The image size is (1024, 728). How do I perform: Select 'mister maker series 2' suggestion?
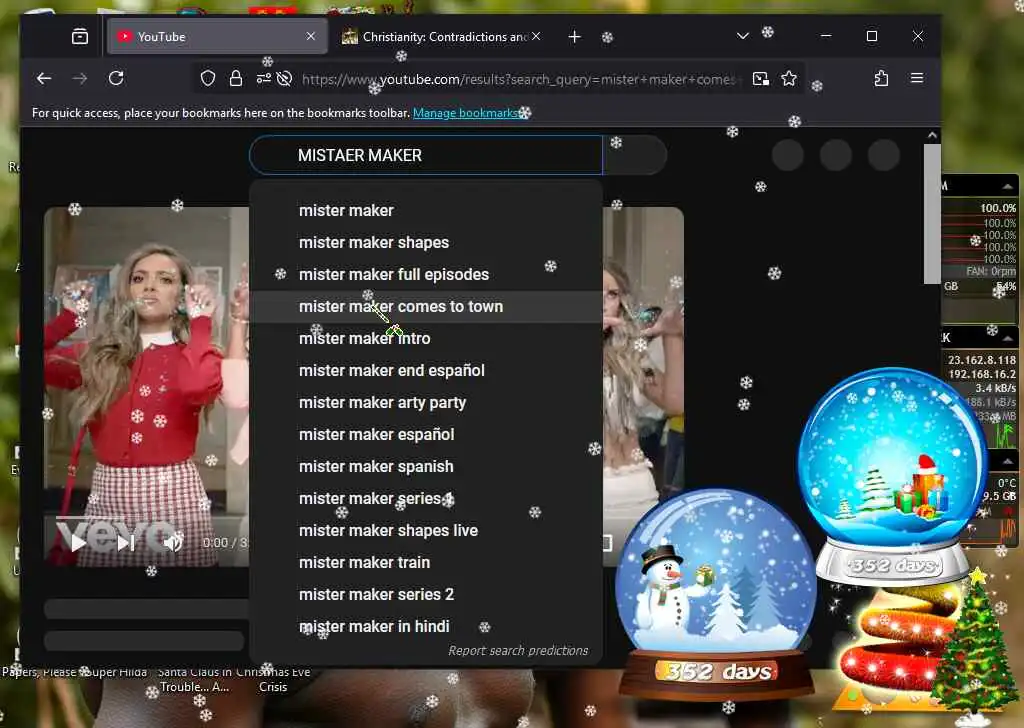pyautogui.click(x=426, y=594)
